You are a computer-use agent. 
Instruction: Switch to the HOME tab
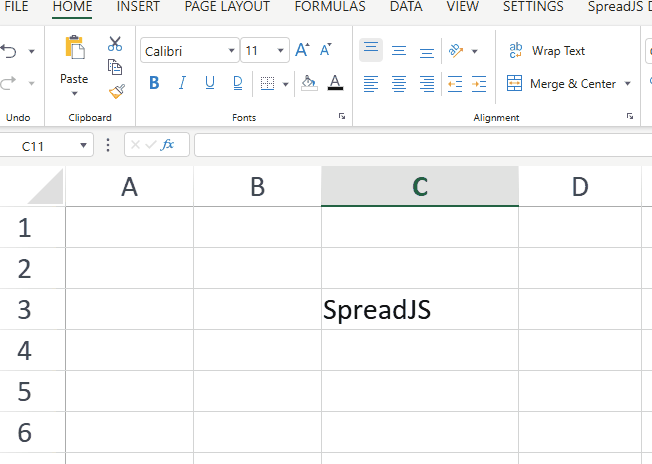[x=72, y=7]
